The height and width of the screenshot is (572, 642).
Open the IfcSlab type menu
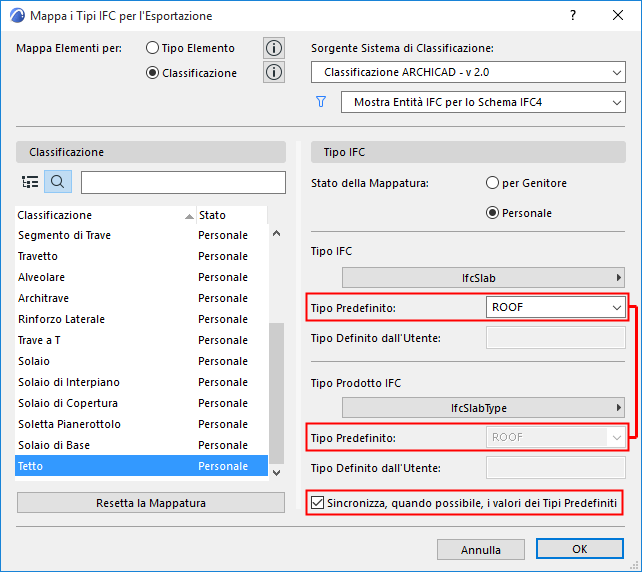(x=484, y=278)
